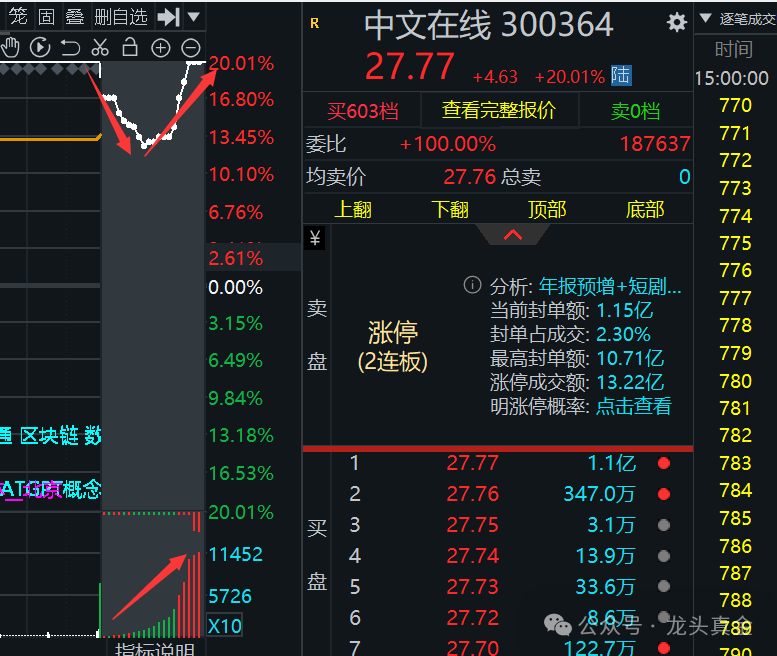Click the 叠 overlay toolbar button
The image size is (777, 656).
click(x=75, y=17)
